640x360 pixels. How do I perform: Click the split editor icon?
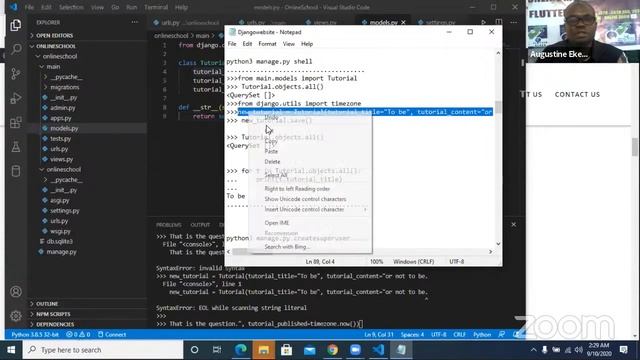(499, 22)
